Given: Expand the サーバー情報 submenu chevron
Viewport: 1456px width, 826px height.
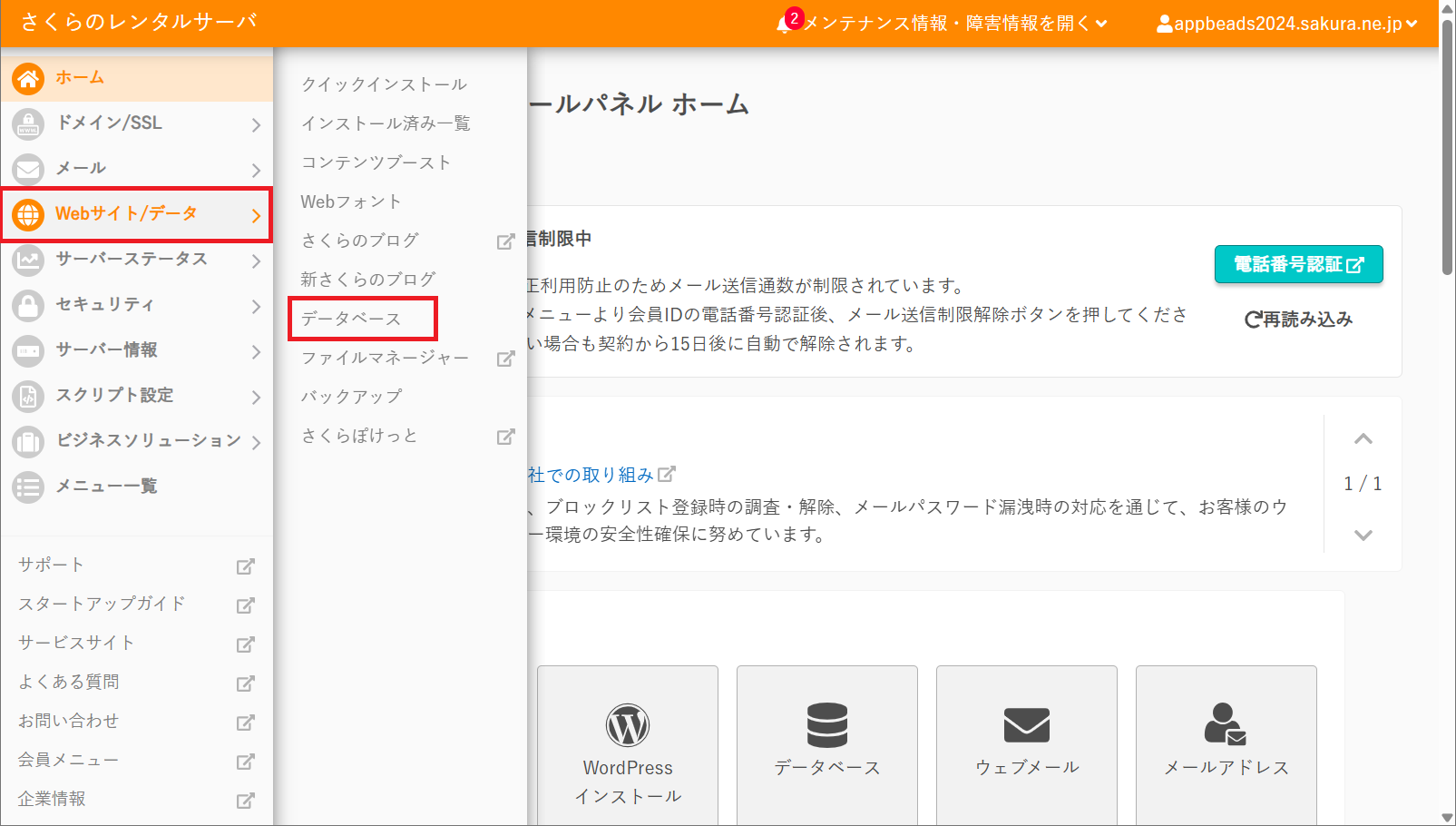Looking at the screenshot, I should 256,352.
